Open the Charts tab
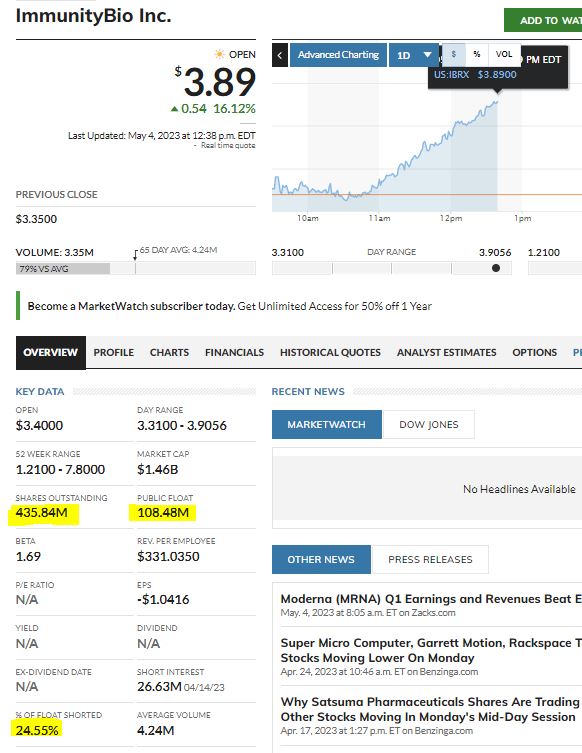Image resolution: width=582 pixels, height=753 pixels. click(x=169, y=352)
